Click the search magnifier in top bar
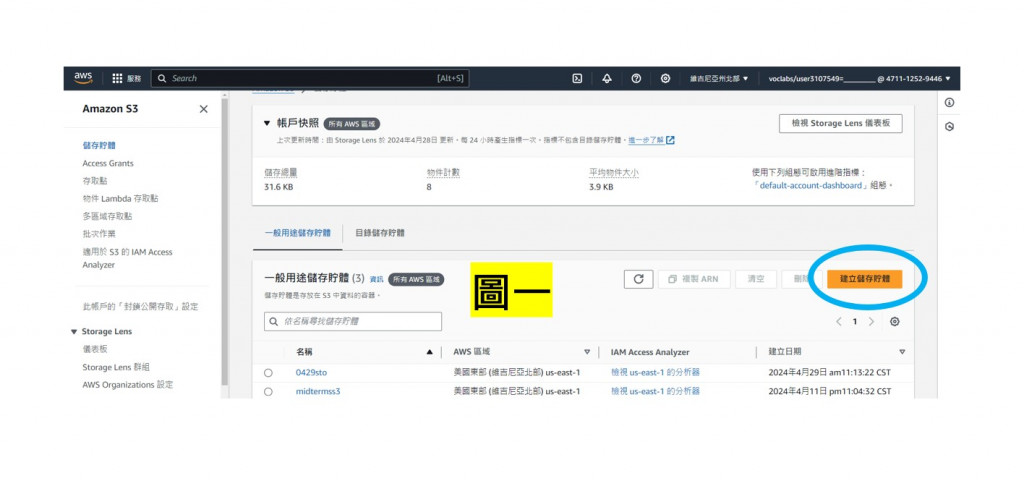This screenshot has width=1024, height=486. coord(162,78)
